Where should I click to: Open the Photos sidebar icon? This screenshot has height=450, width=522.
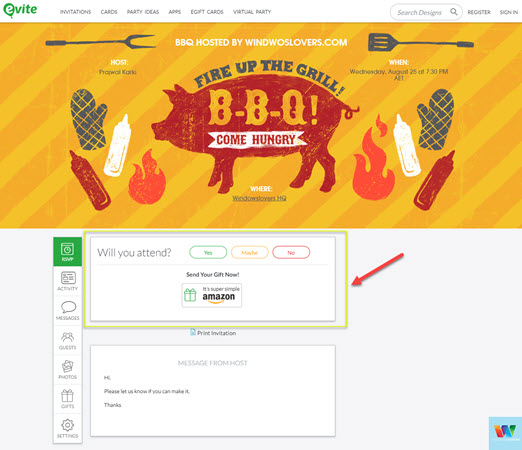68,369
